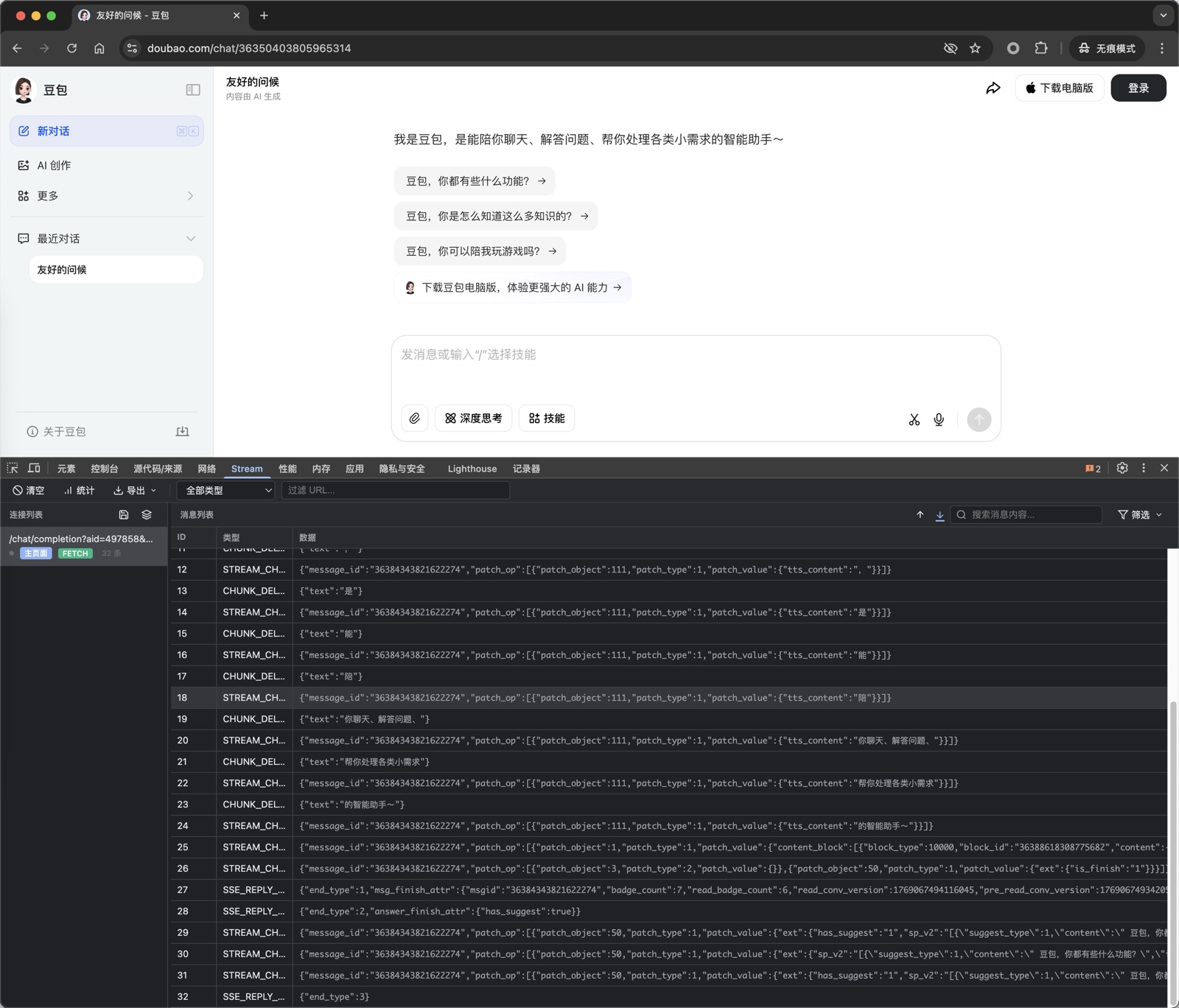Image resolution: width=1179 pixels, height=1008 pixels.
Task: Click 下载豆包电脑版 promotion link
Action: coord(513,287)
